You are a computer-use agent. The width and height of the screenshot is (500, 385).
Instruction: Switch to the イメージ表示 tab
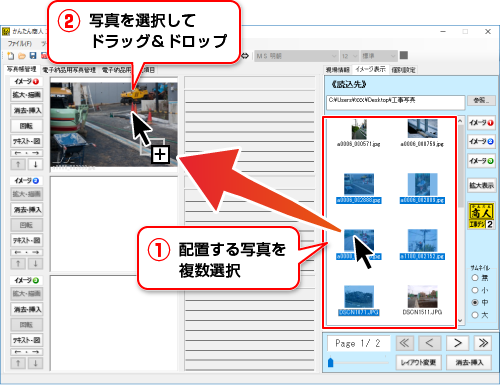(370, 69)
